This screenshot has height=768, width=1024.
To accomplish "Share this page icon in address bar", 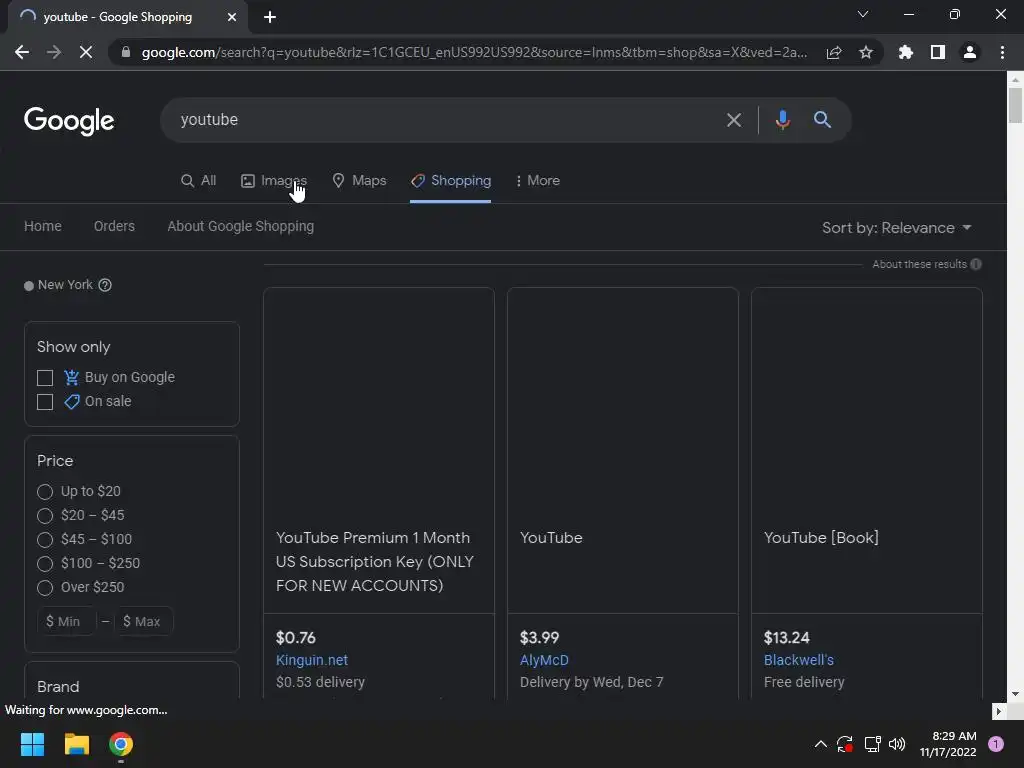I will [834, 52].
